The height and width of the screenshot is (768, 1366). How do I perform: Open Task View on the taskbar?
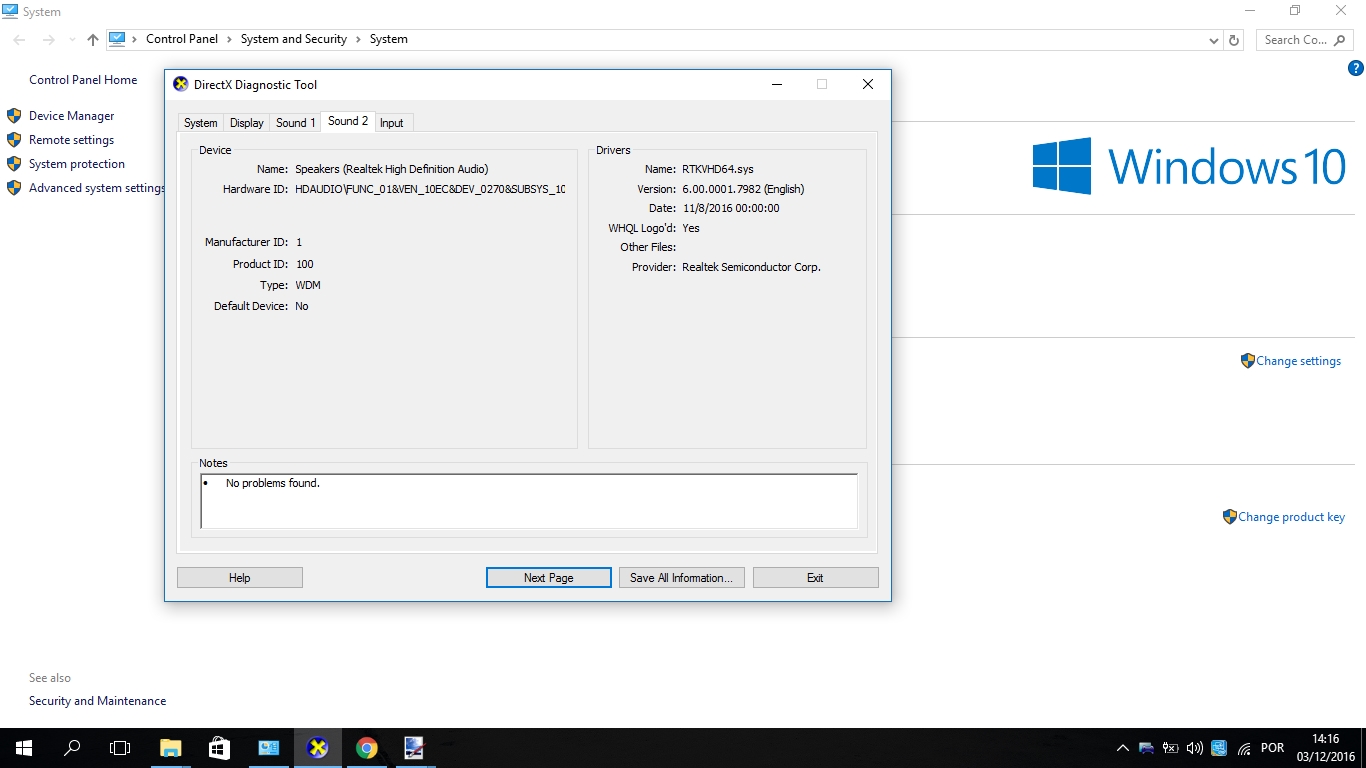(x=120, y=748)
